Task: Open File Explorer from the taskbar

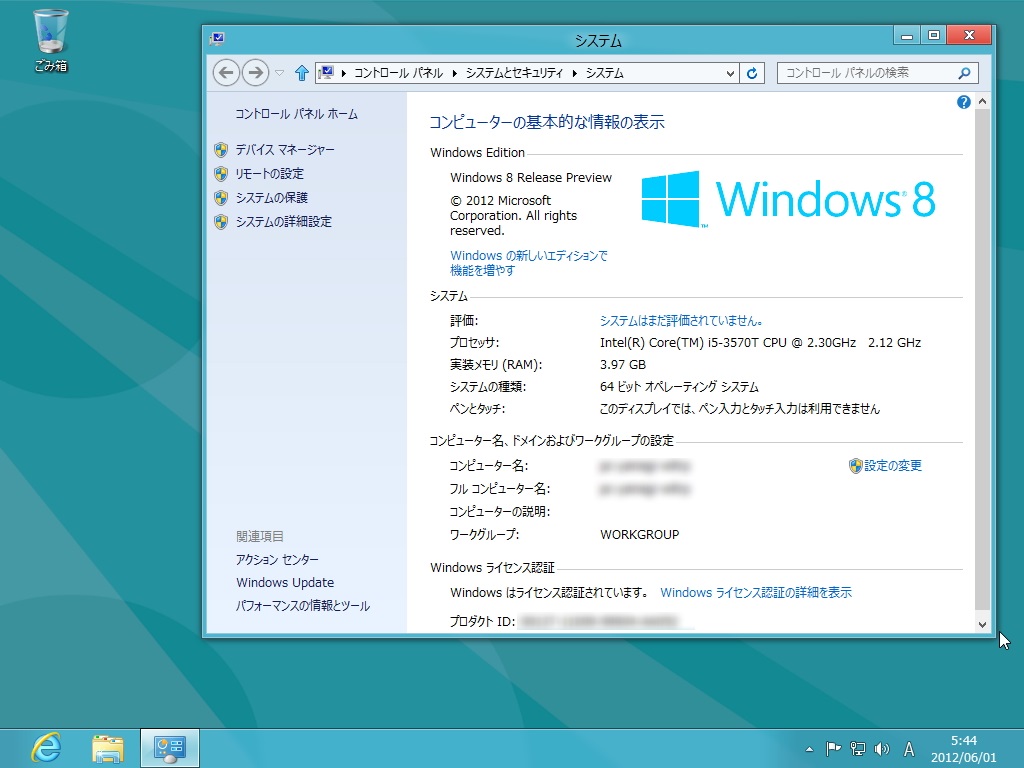Action: coord(108,747)
